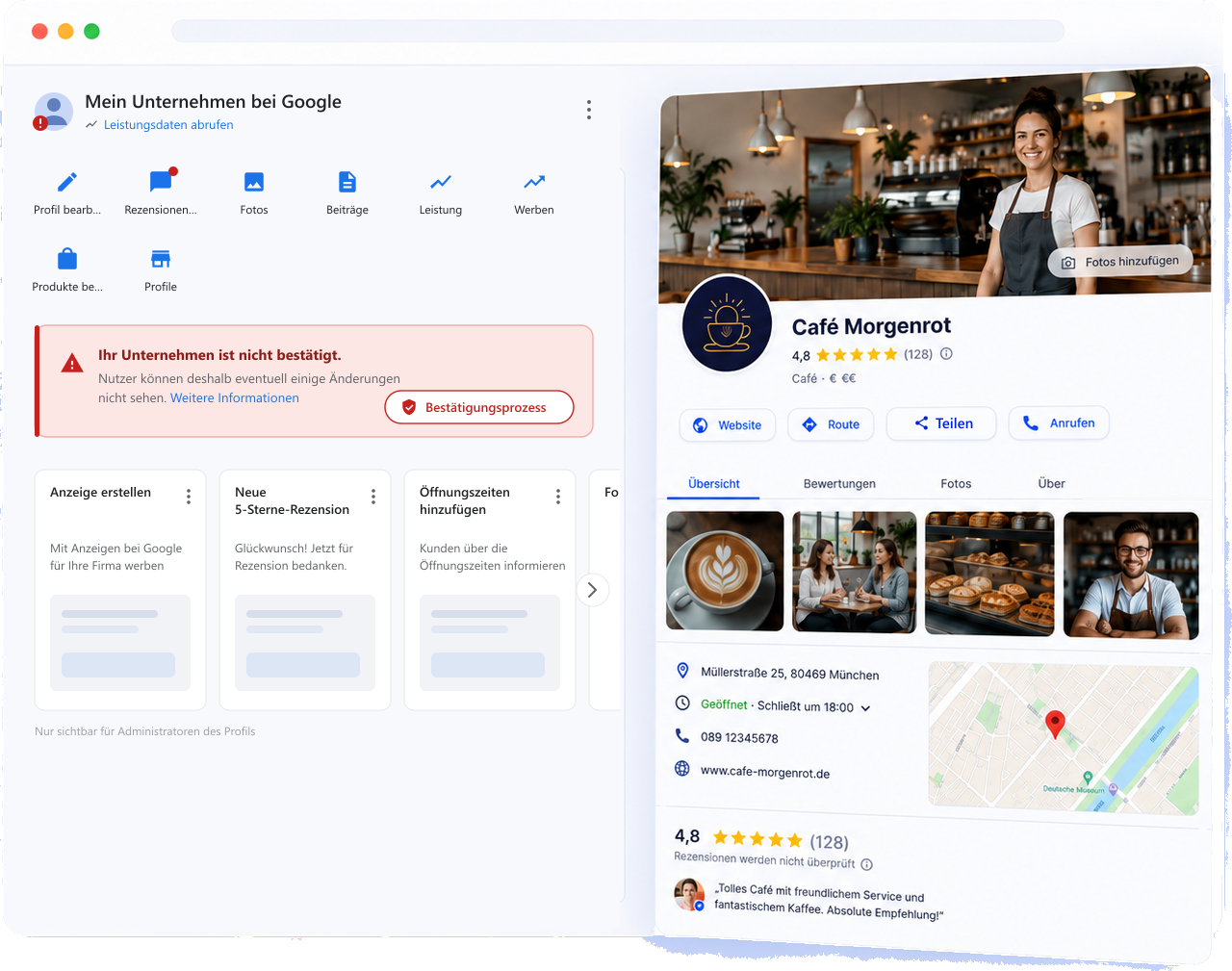1232x971 pixels.
Task: Open the bakery pastries display photo
Action: (989, 574)
